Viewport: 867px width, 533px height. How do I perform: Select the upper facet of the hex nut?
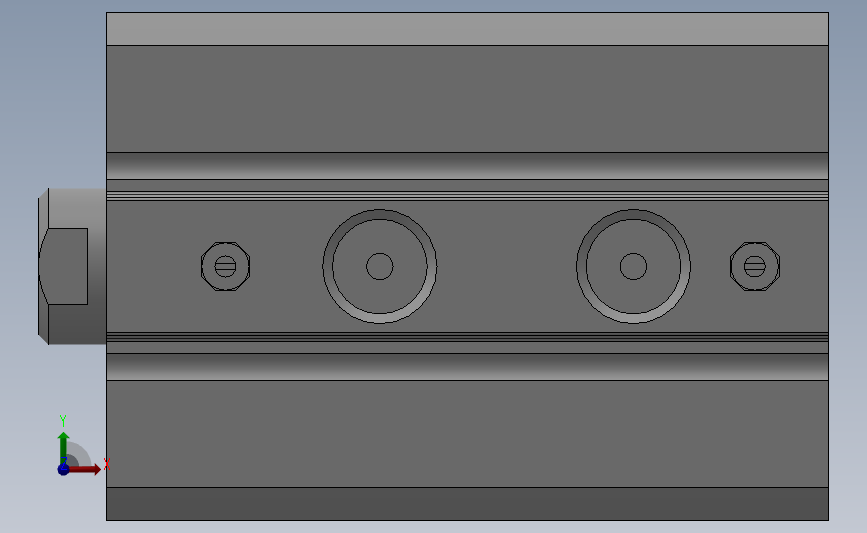pos(77,208)
